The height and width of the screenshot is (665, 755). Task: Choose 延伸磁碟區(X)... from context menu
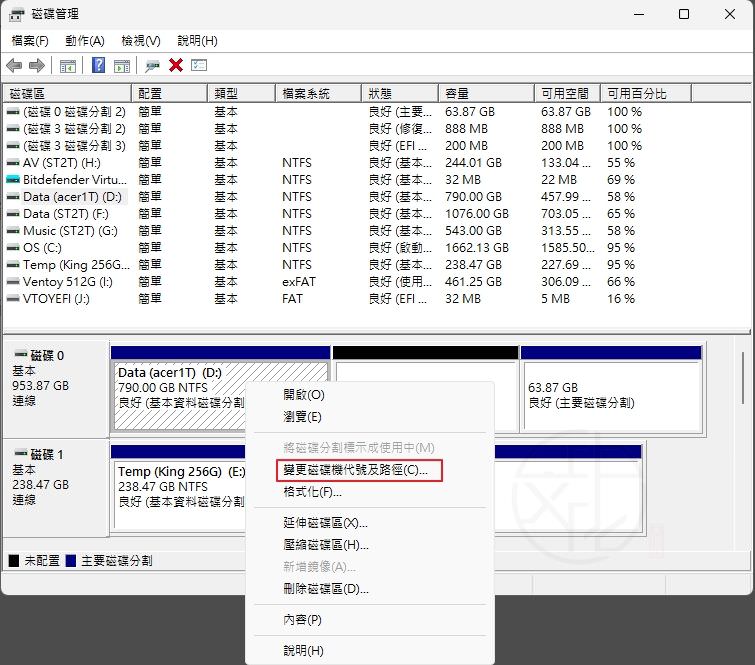(x=325, y=523)
